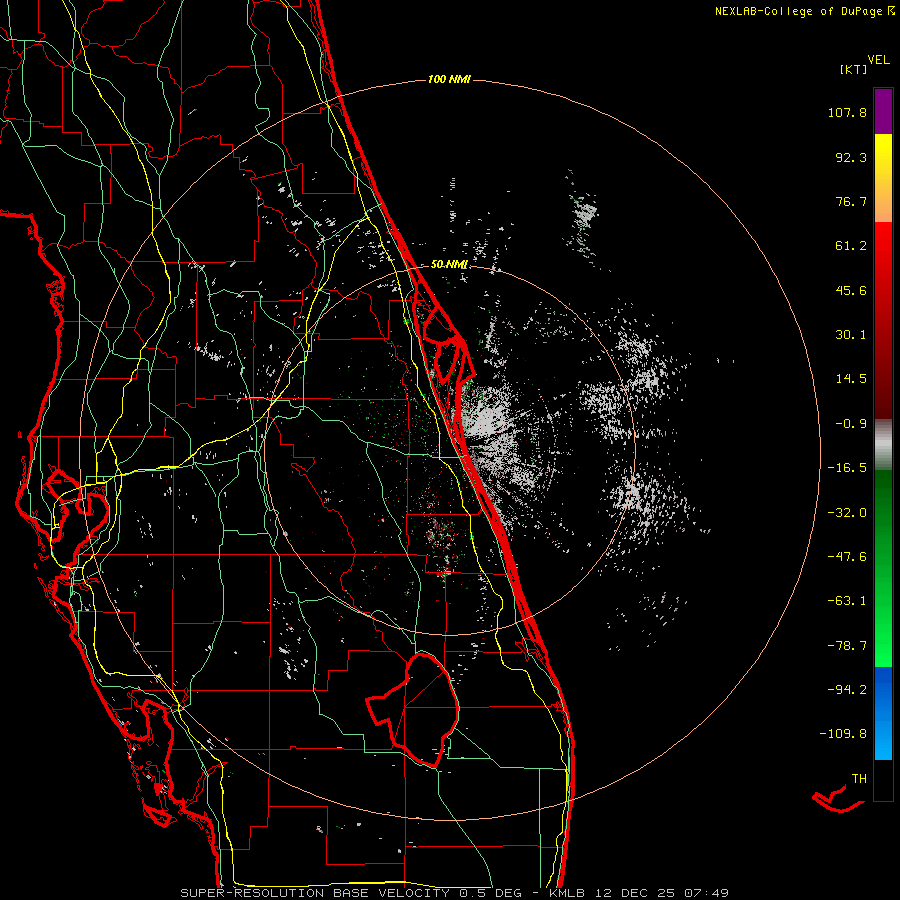
Task: Select the -78.7 value on velocity scale
Action: 847,646
